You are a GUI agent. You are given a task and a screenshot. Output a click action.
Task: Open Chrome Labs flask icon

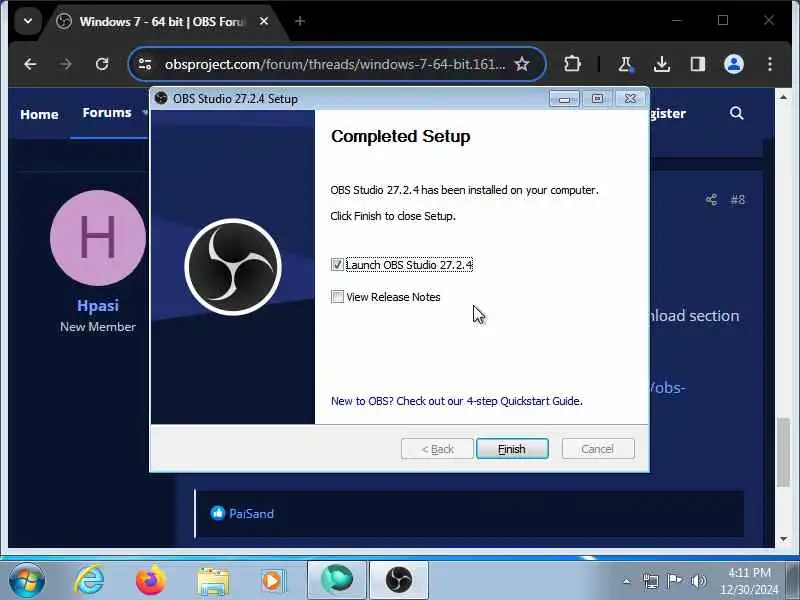point(625,64)
